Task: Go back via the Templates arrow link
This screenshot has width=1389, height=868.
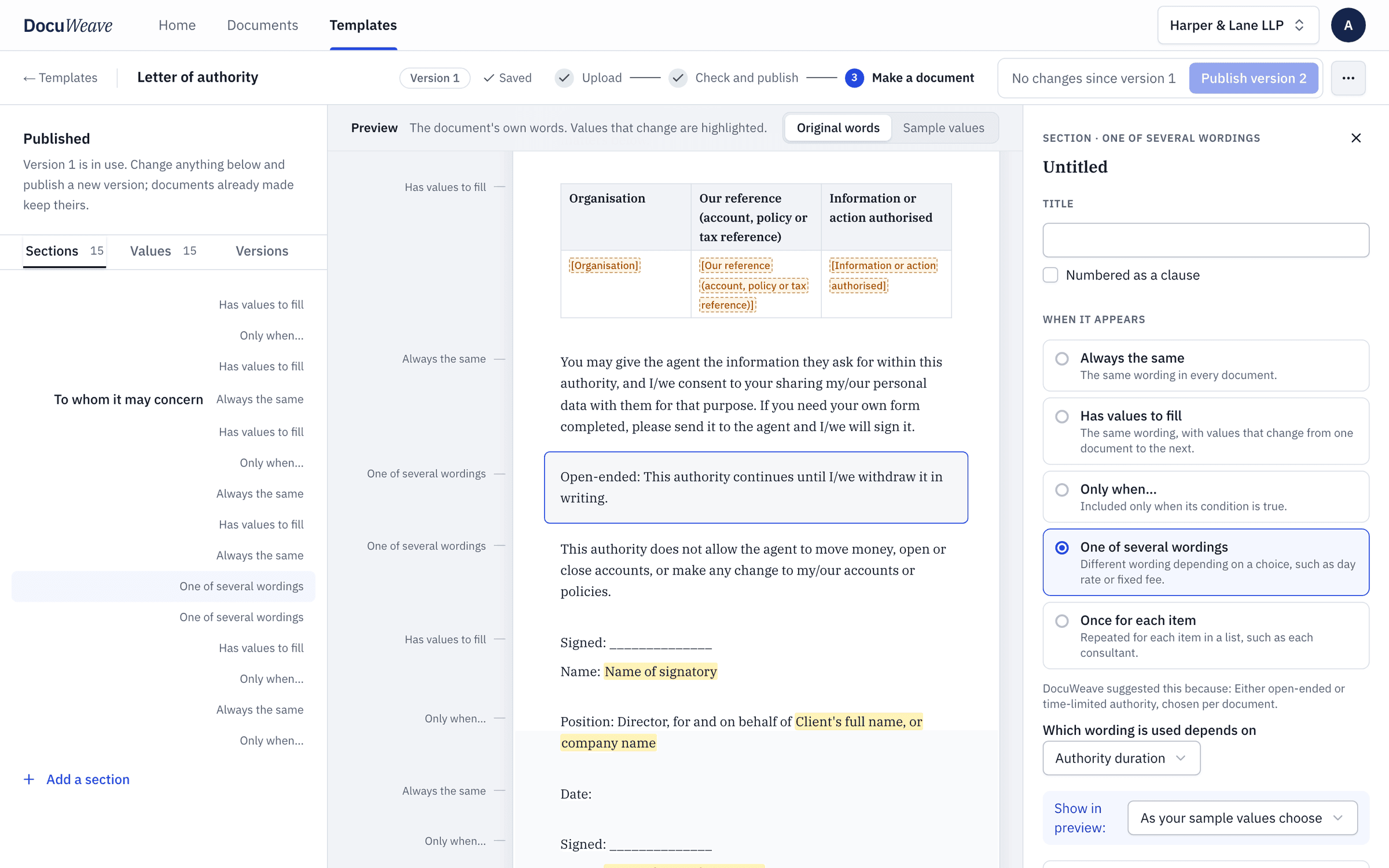Action: pyautogui.click(x=60, y=78)
